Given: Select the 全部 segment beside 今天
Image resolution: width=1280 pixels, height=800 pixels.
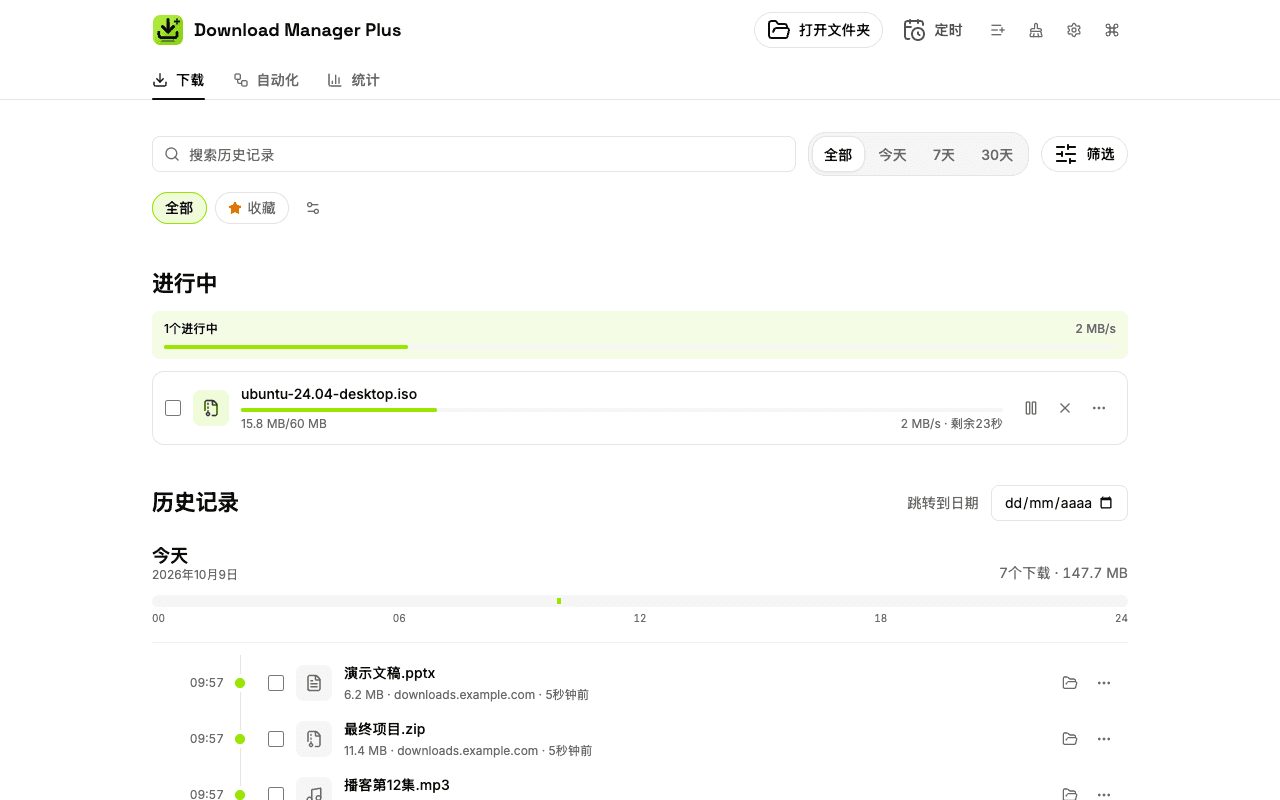Looking at the screenshot, I should [x=838, y=155].
